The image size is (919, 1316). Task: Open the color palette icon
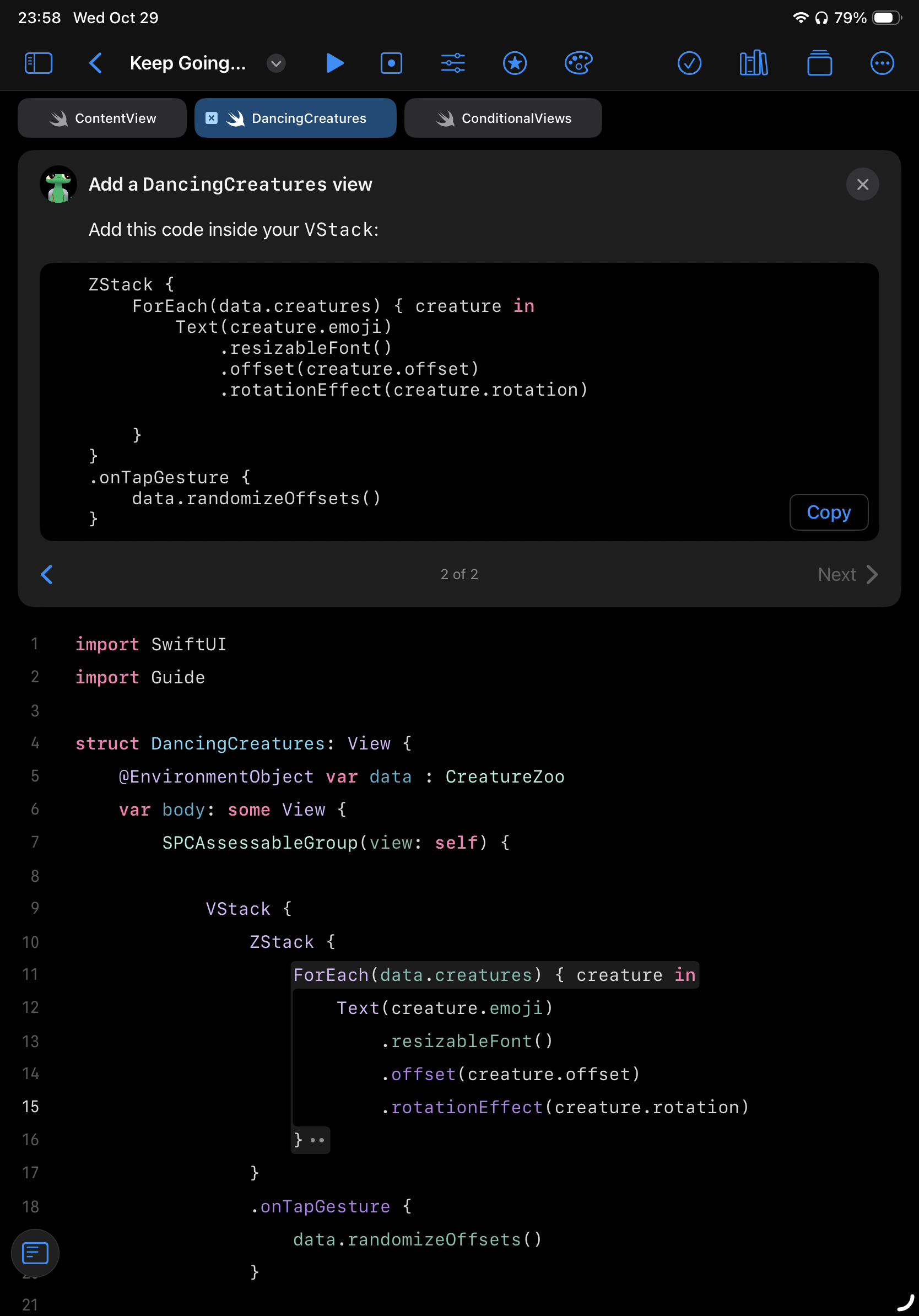[x=578, y=63]
